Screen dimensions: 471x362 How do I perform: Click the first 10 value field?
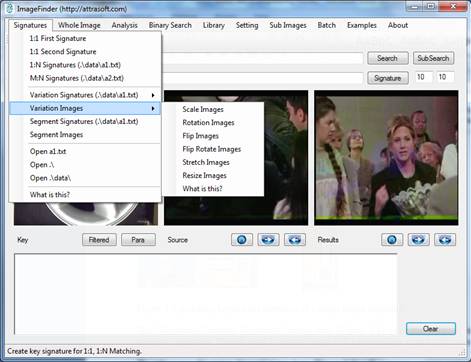tap(424, 77)
